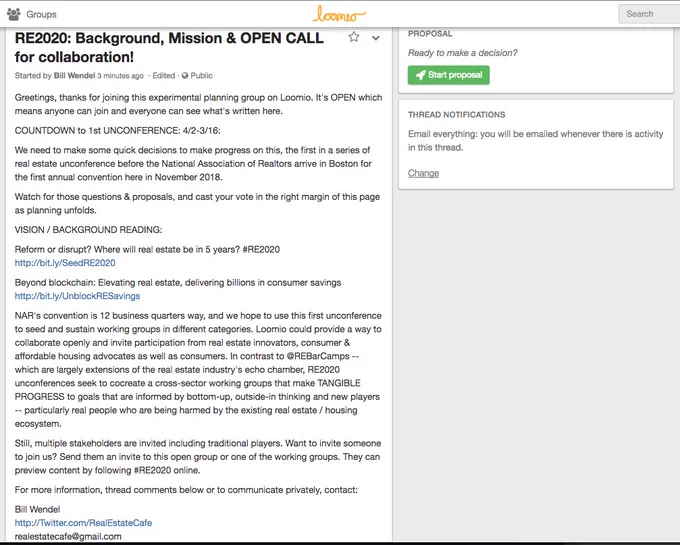Click the PROPOSAL panel heading
680x545 pixels.
pos(430,34)
